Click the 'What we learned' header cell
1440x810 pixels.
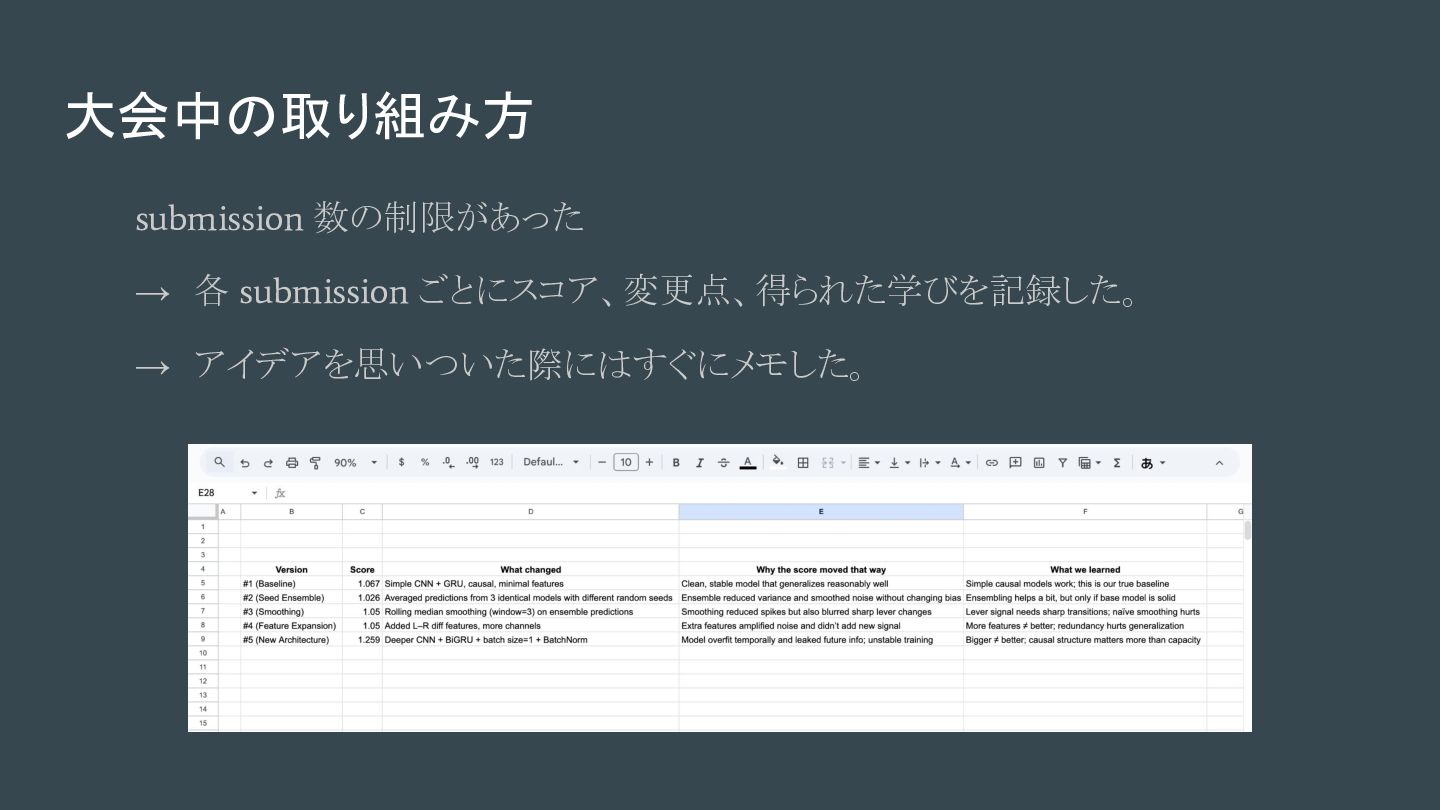click(x=1085, y=569)
